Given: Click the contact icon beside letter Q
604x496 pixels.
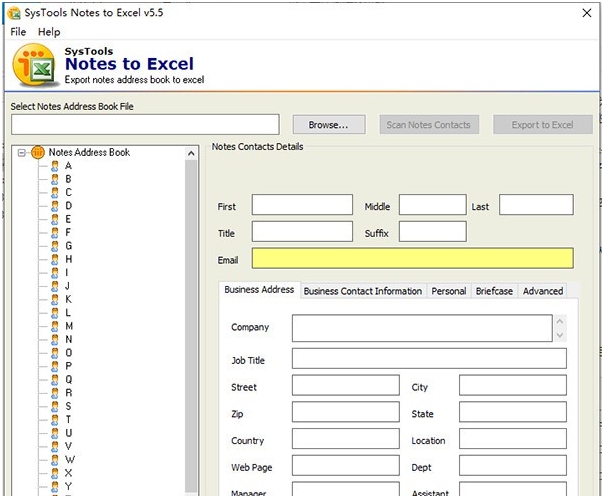Looking at the screenshot, I should pyautogui.click(x=55, y=380).
